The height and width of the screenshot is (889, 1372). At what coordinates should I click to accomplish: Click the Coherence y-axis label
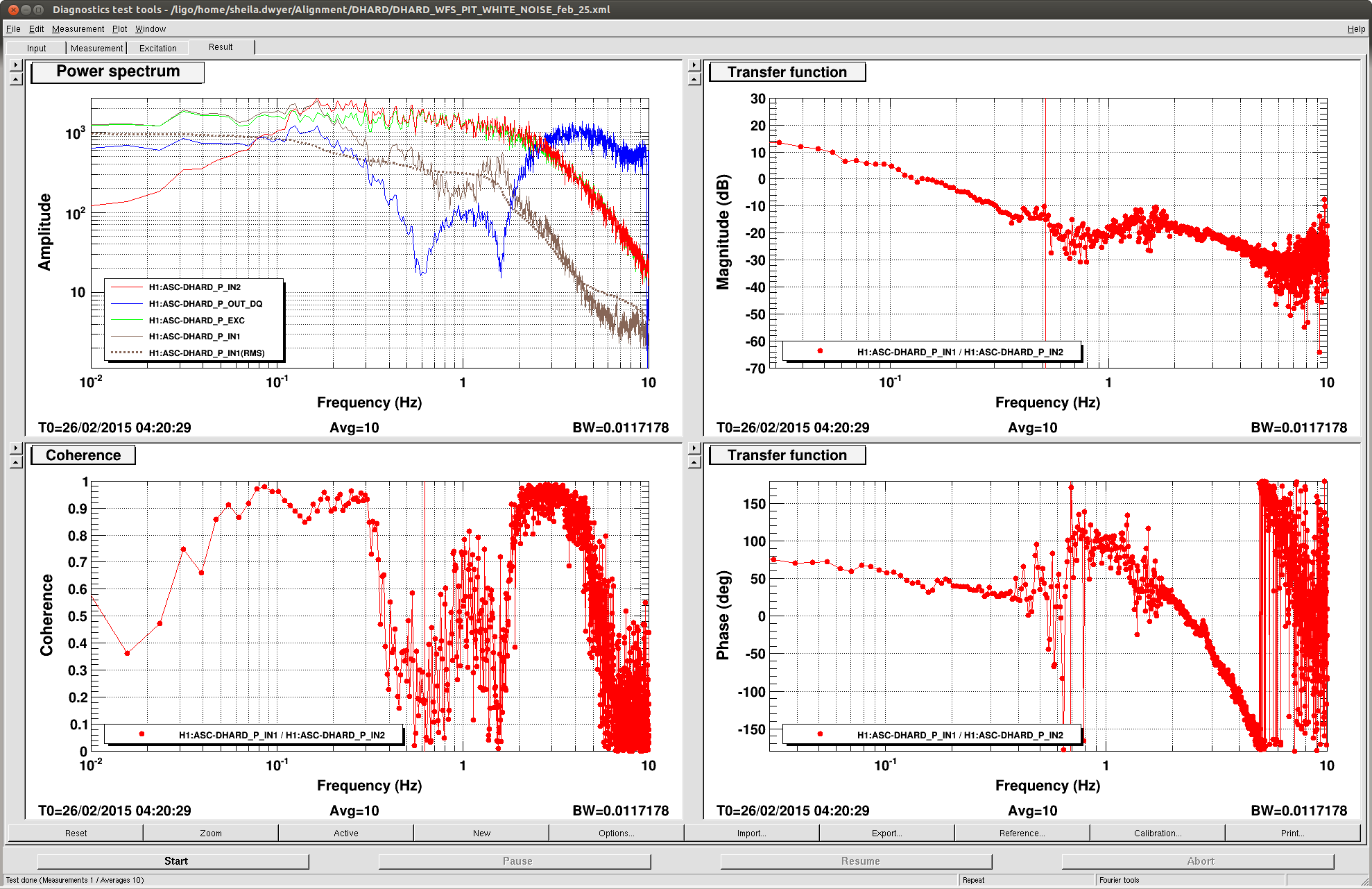click(46, 615)
